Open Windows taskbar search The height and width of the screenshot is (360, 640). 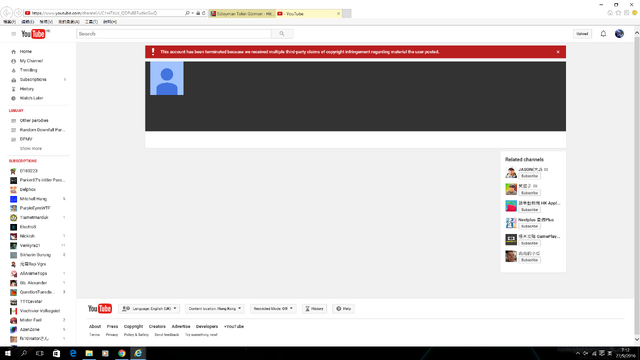coord(24,353)
